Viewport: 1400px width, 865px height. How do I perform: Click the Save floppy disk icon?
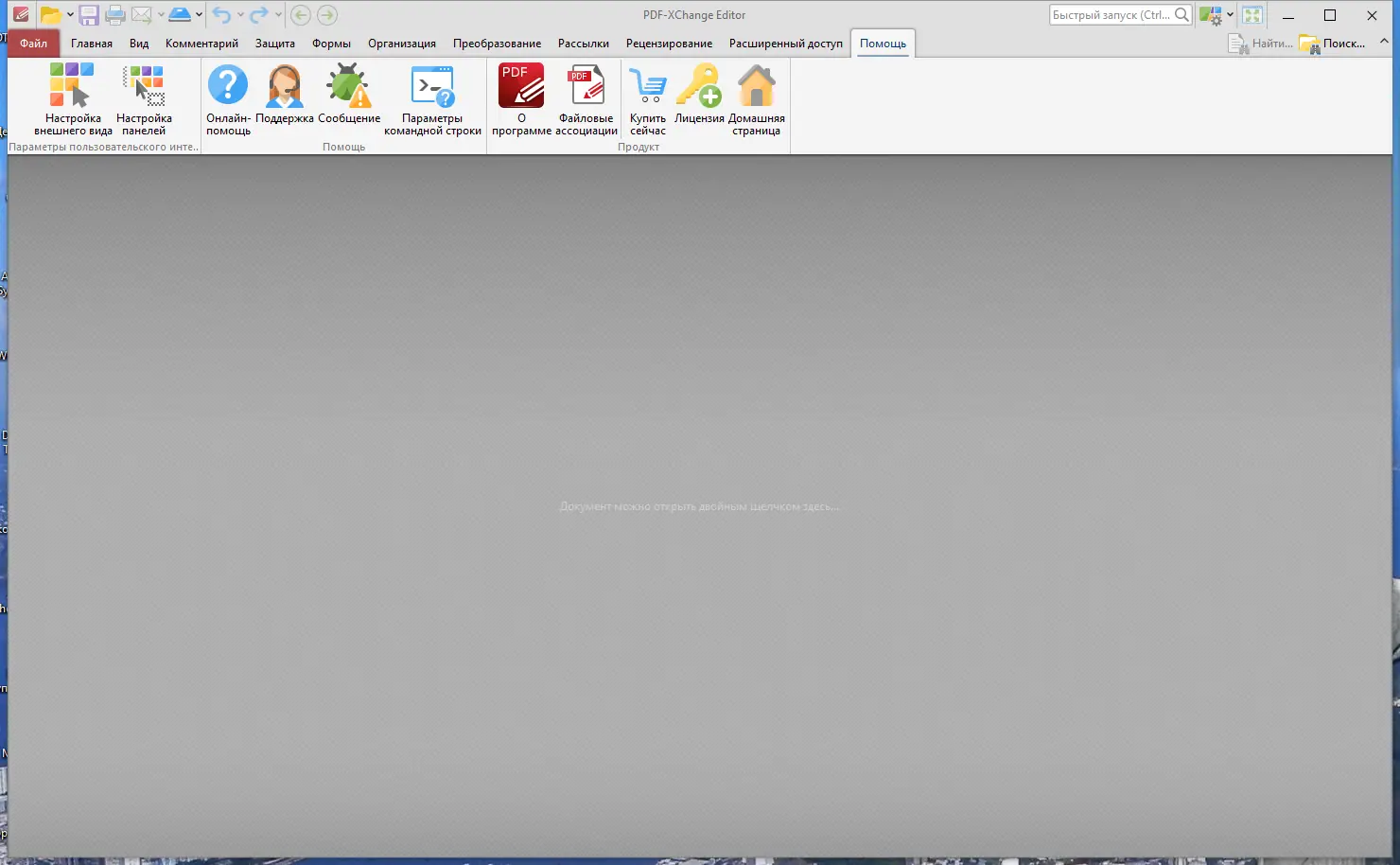pos(89,15)
